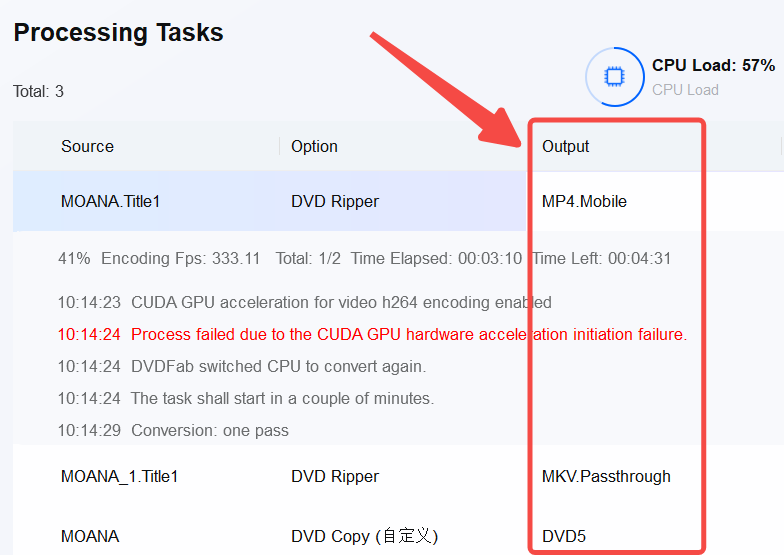
Task: Click DVD Ripper option for MOANA_1.Title1
Action: click(x=335, y=476)
